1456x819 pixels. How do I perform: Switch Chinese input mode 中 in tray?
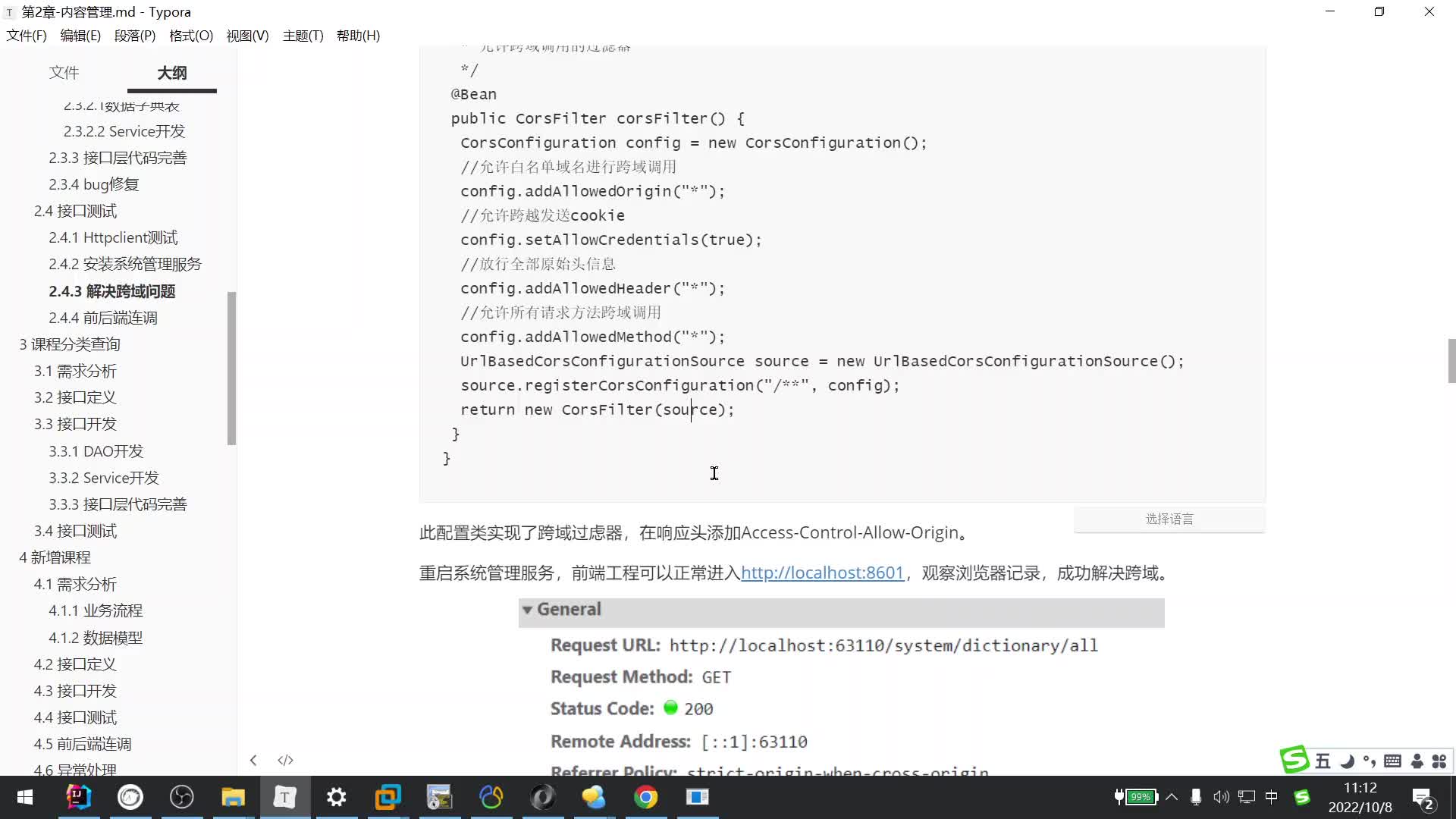(x=1272, y=797)
